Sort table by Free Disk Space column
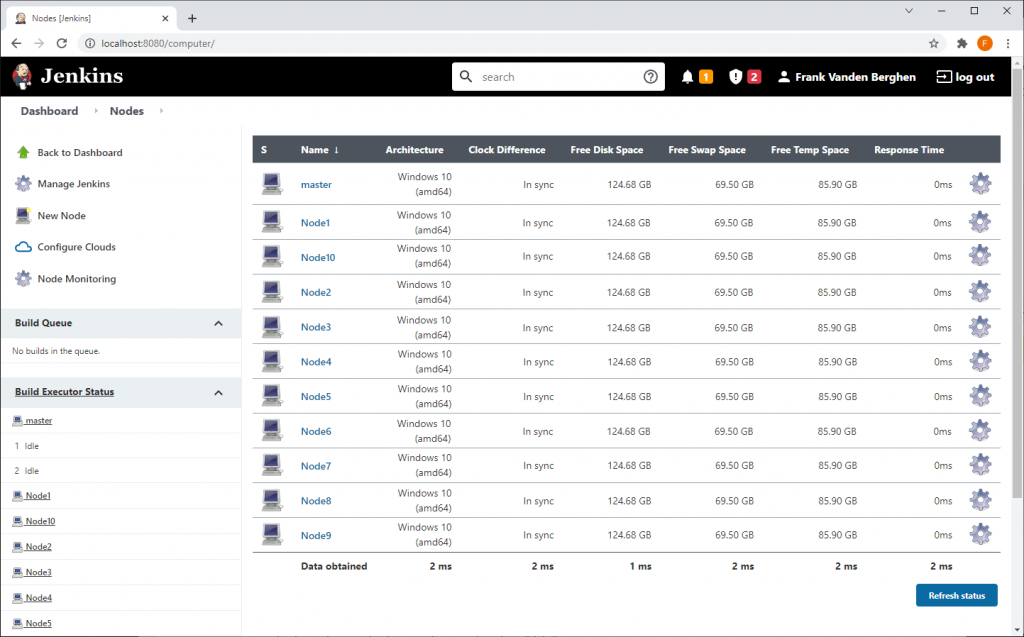The height and width of the screenshot is (637, 1024). 607,150
